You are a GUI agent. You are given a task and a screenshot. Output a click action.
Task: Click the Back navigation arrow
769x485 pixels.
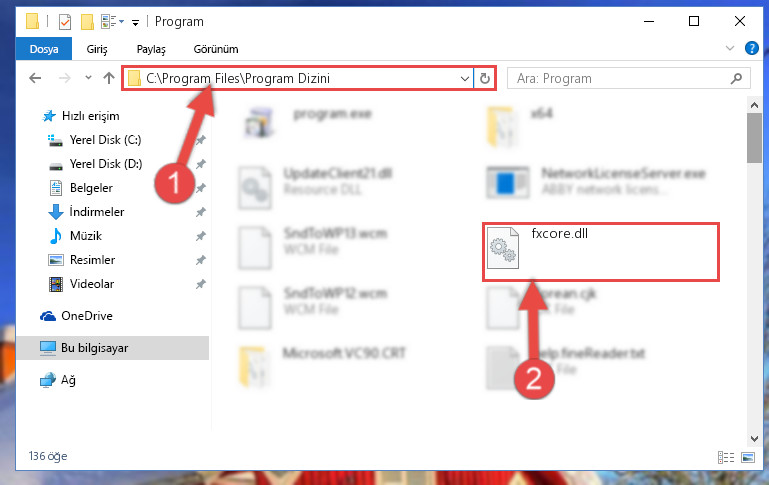35,78
